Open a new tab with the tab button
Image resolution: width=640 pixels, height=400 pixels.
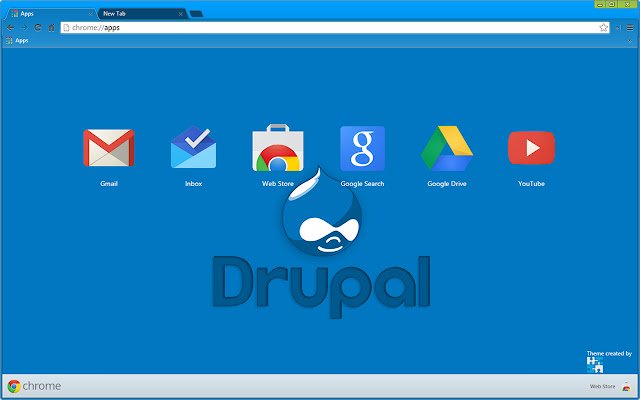196,14
